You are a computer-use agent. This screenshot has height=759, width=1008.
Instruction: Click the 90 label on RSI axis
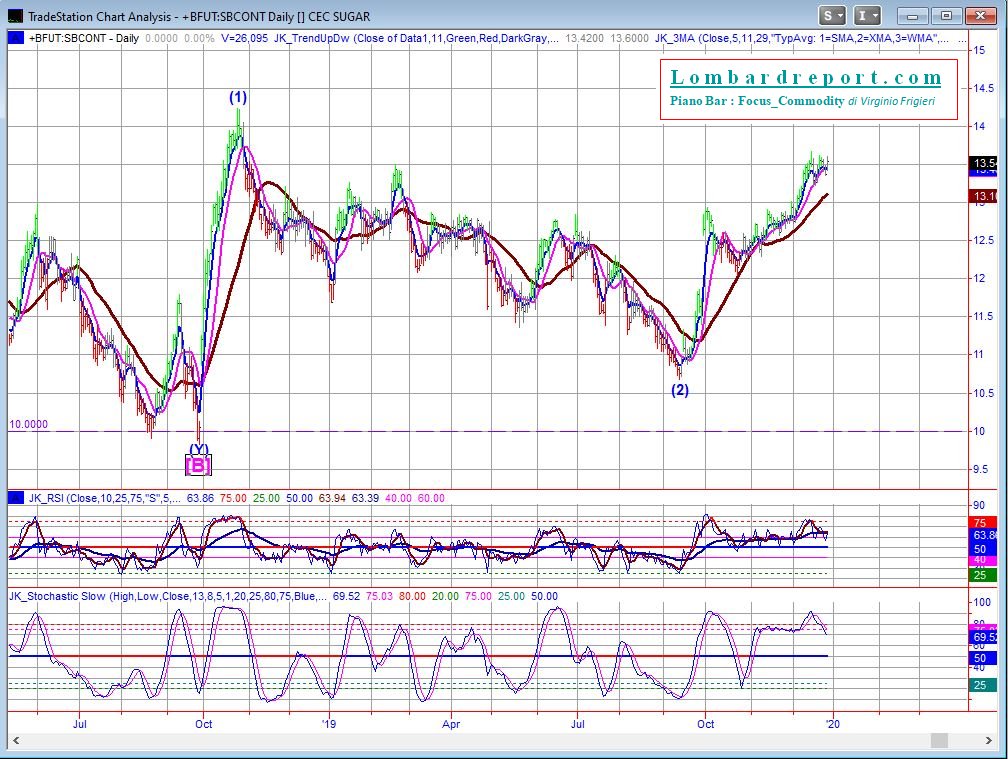click(x=980, y=505)
